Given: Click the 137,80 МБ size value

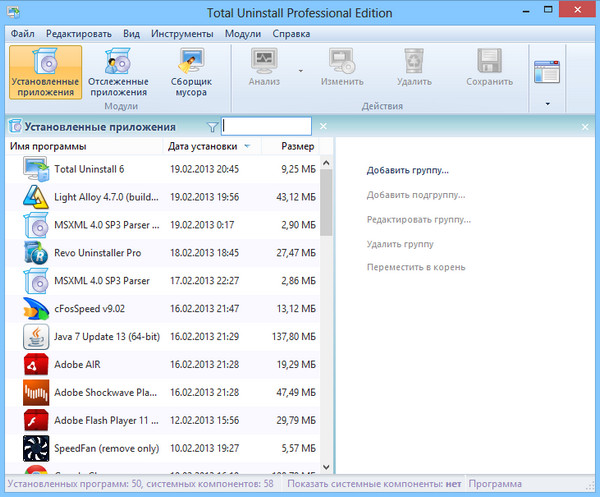Looking at the screenshot, I should point(294,337).
